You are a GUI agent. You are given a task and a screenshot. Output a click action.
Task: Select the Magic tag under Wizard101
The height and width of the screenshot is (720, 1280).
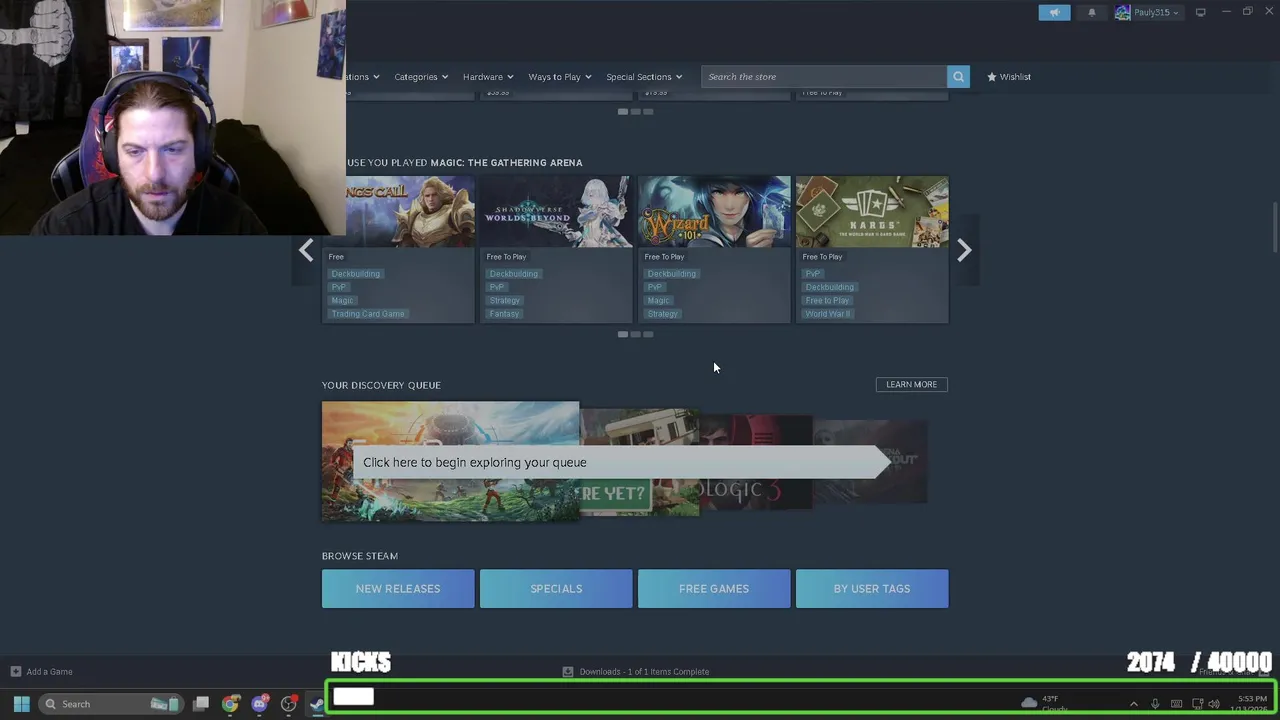658,300
